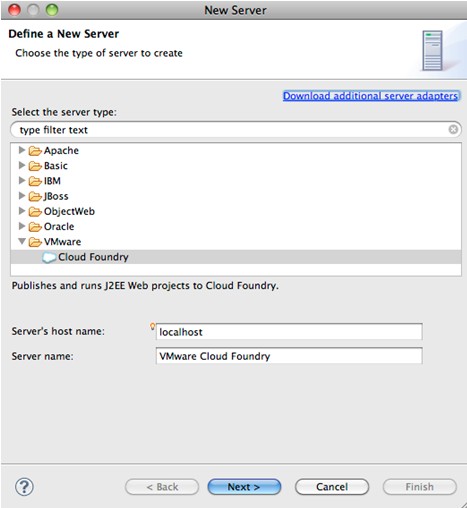
Task: Click the host name content-assist lightbulb icon
Action: tap(152, 326)
